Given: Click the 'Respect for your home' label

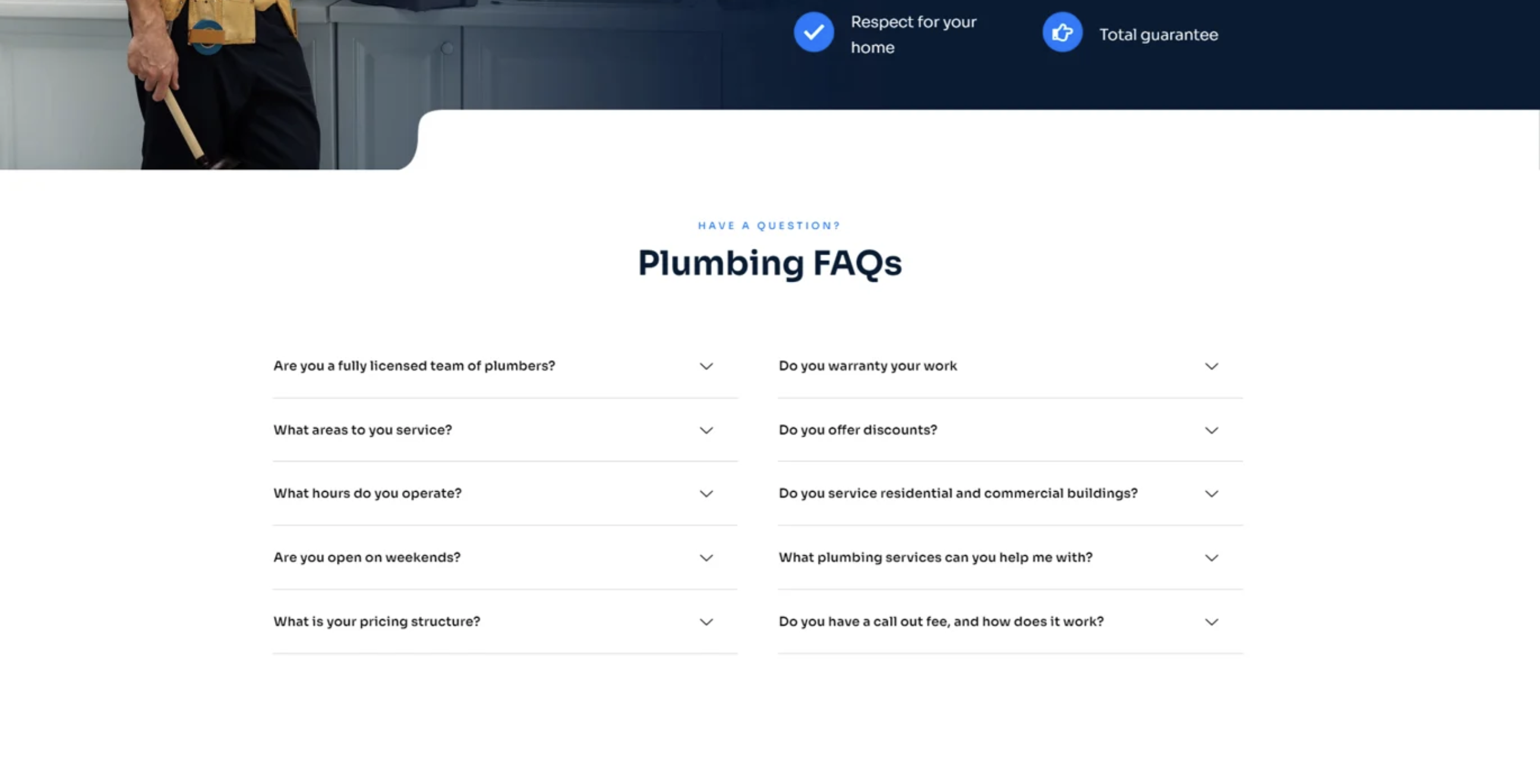Looking at the screenshot, I should point(913,34).
